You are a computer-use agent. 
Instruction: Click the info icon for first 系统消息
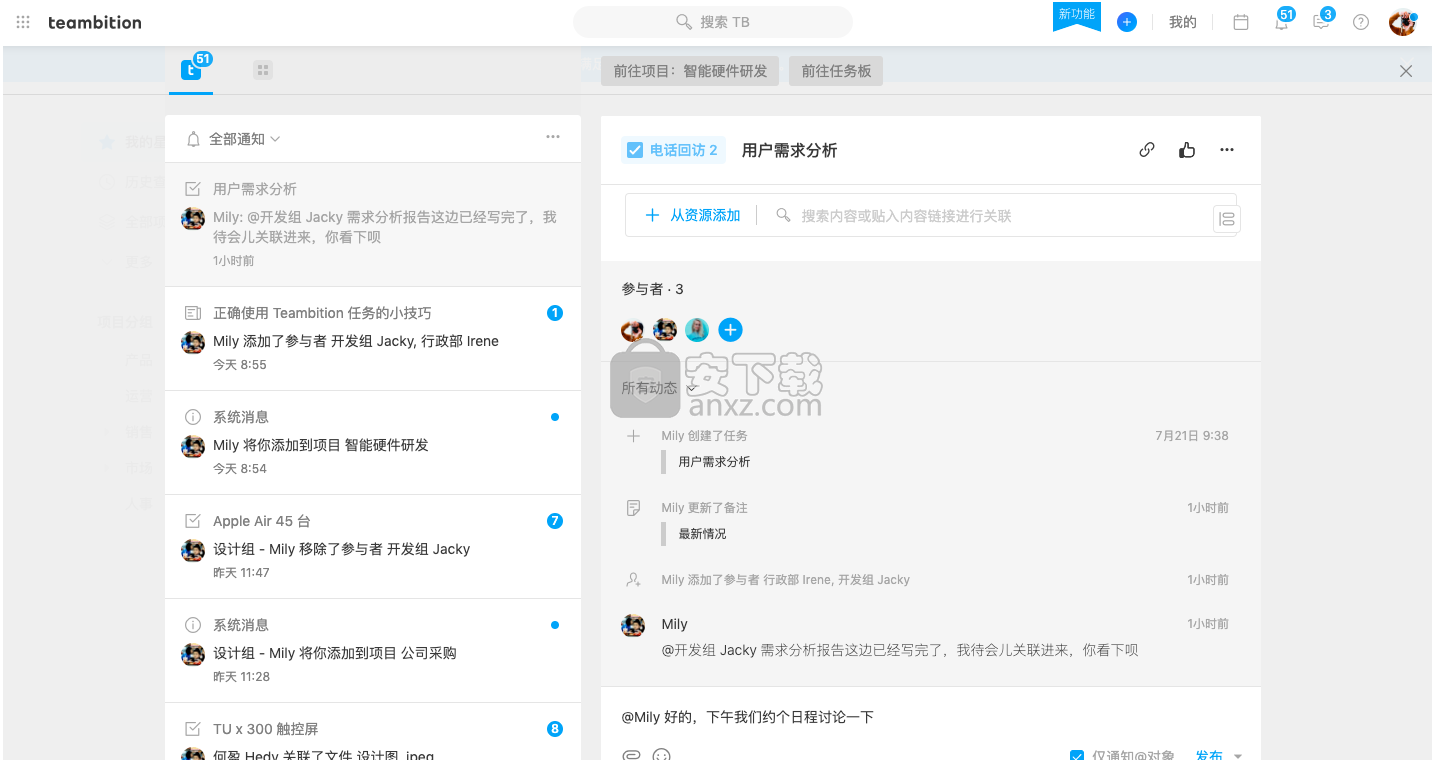(193, 417)
